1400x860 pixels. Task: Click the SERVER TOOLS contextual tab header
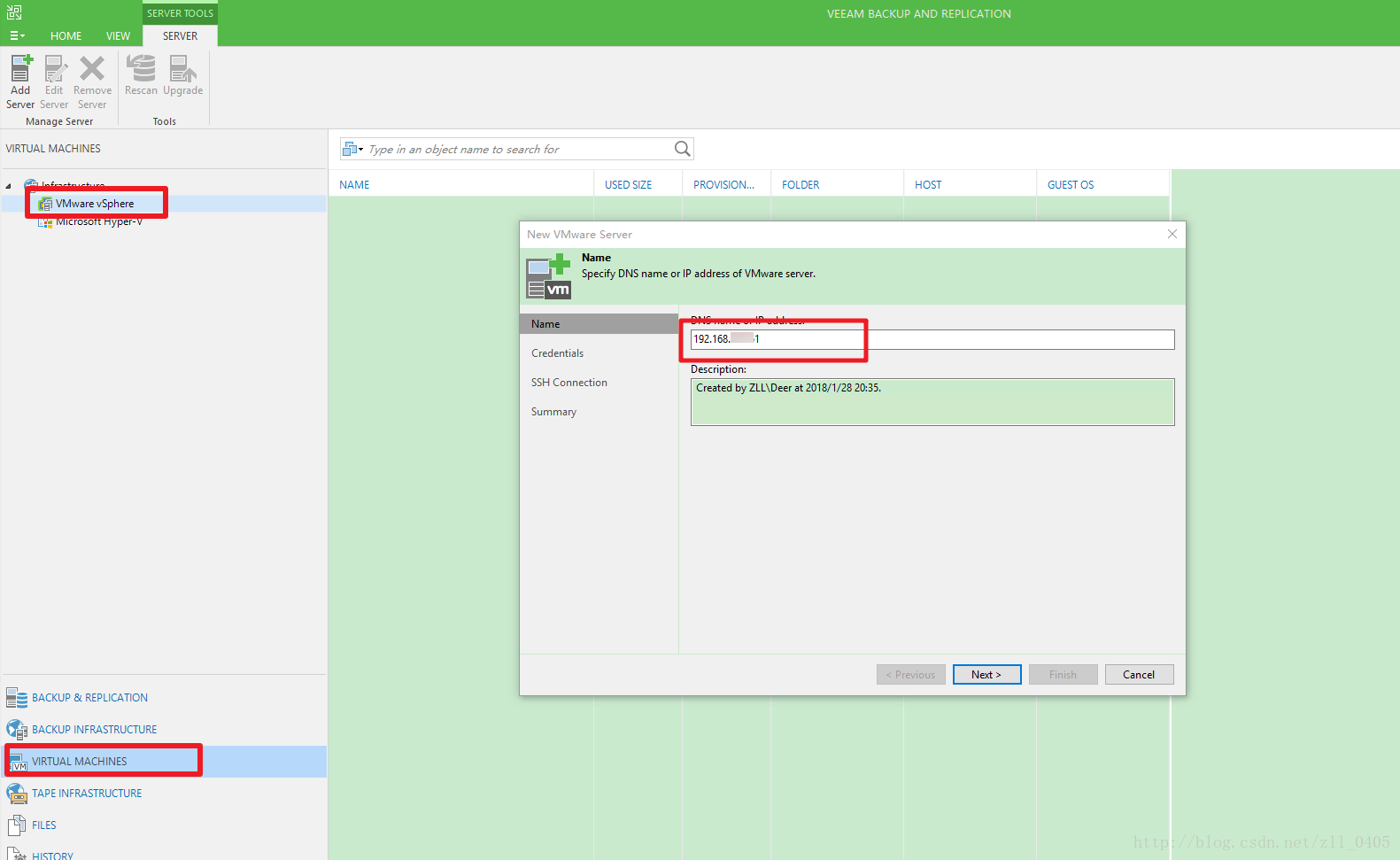180,13
